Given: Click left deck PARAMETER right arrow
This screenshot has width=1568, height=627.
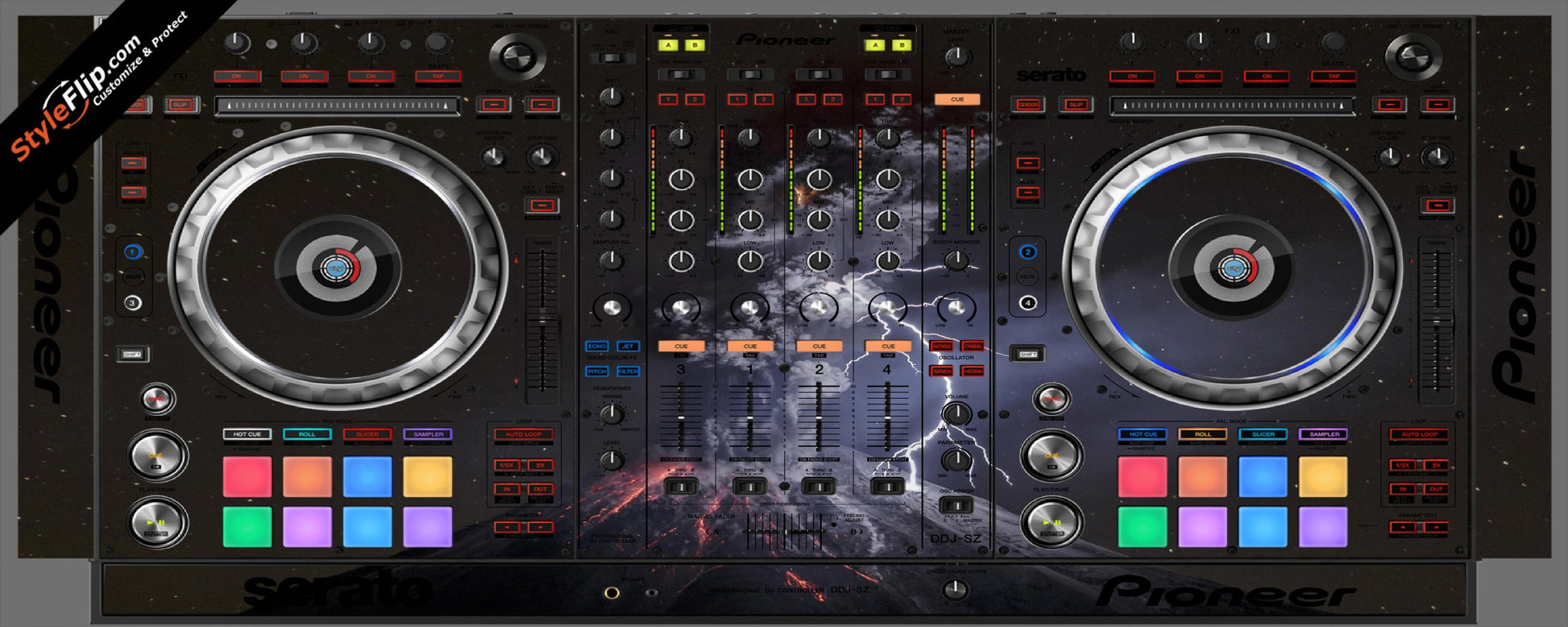Looking at the screenshot, I should coord(540,527).
